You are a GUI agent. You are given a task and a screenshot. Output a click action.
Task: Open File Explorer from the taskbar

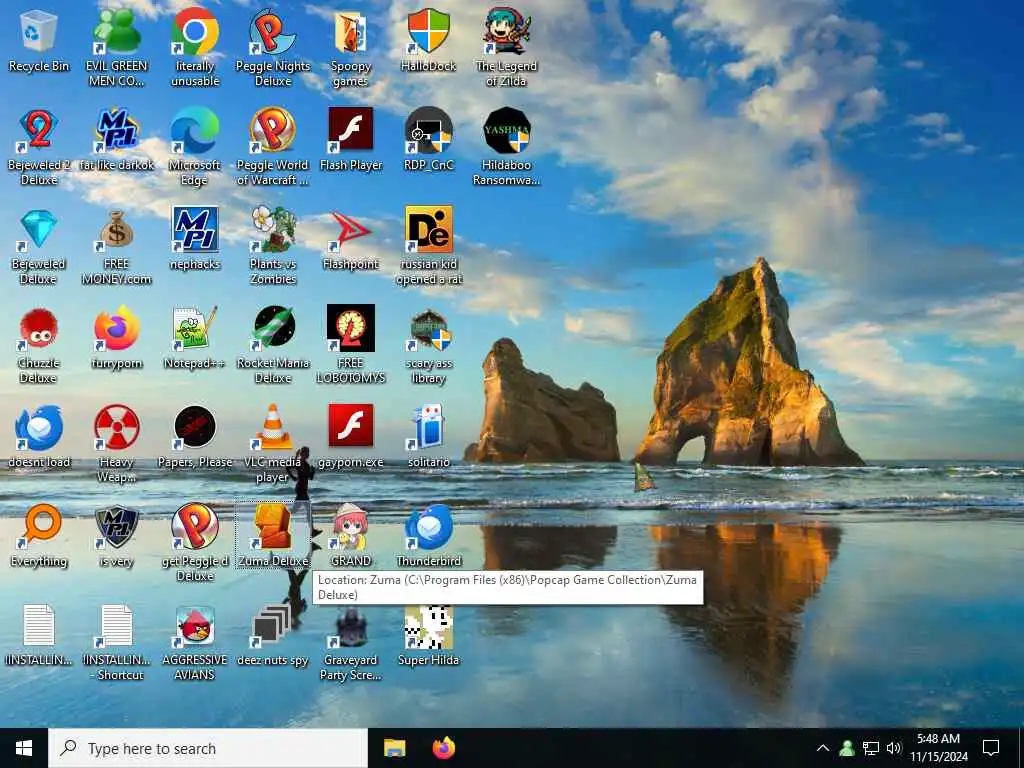(x=394, y=748)
